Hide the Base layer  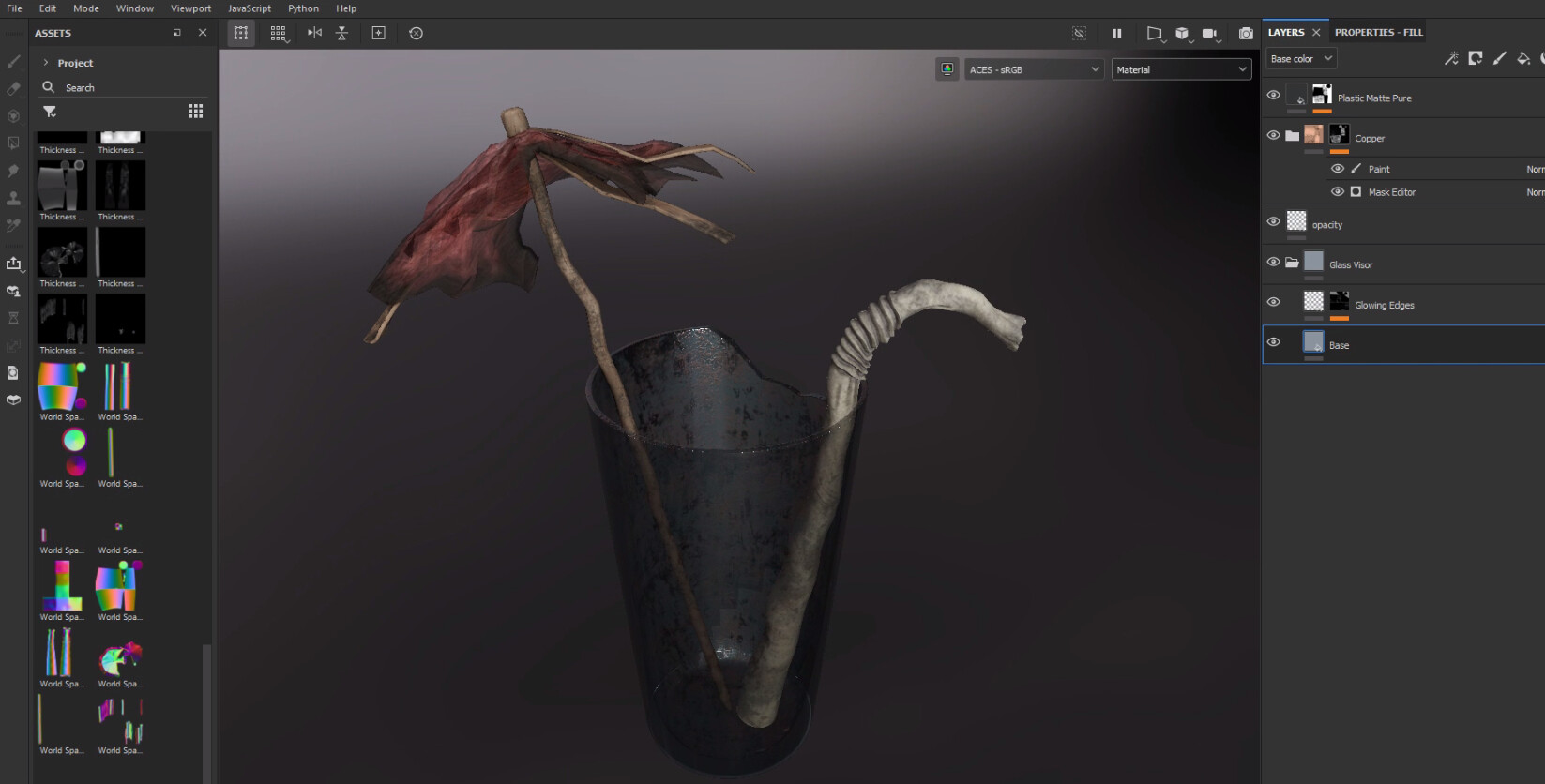1273,342
